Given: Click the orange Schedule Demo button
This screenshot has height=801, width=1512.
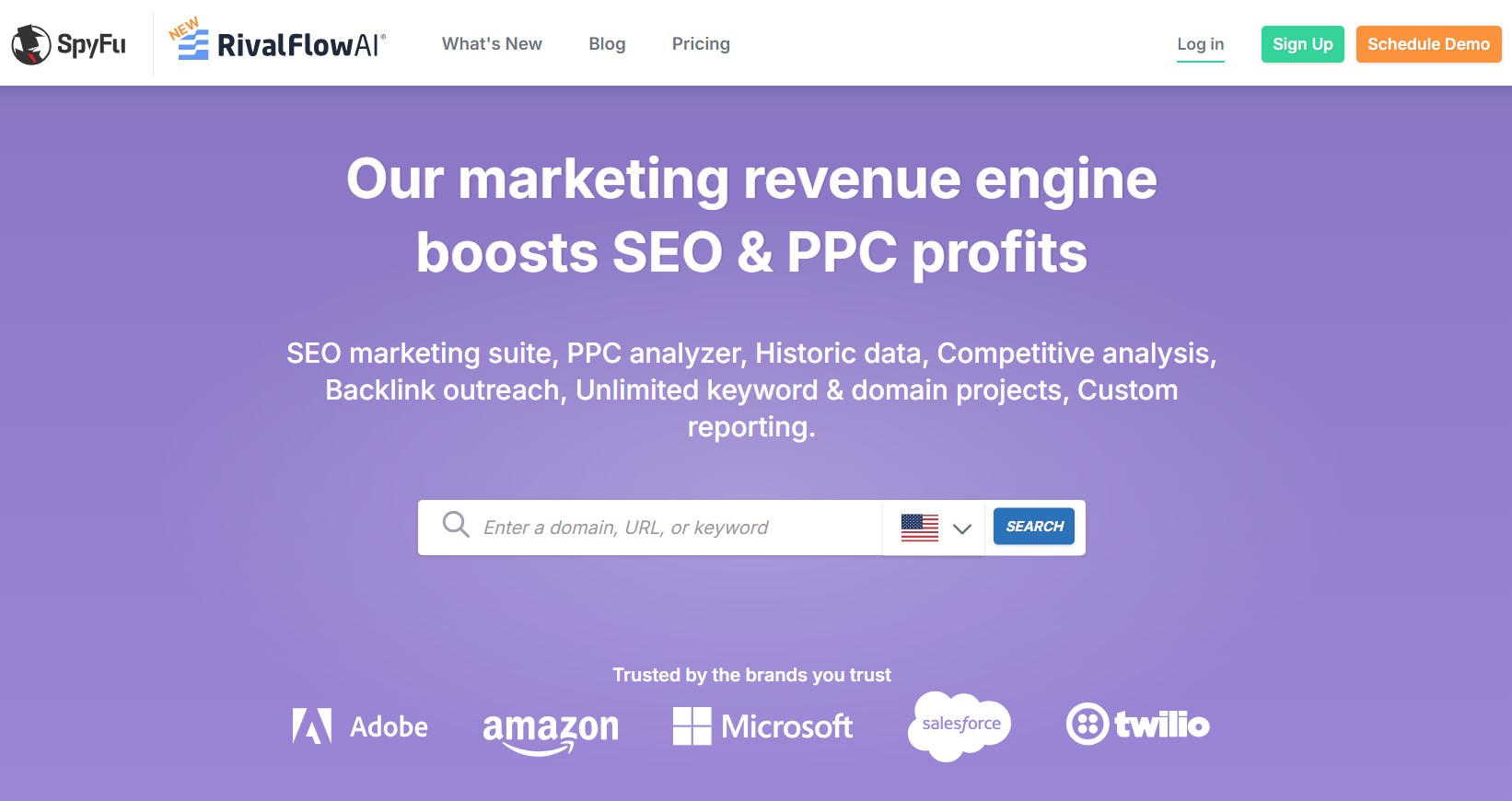Looking at the screenshot, I should tap(1428, 44).
